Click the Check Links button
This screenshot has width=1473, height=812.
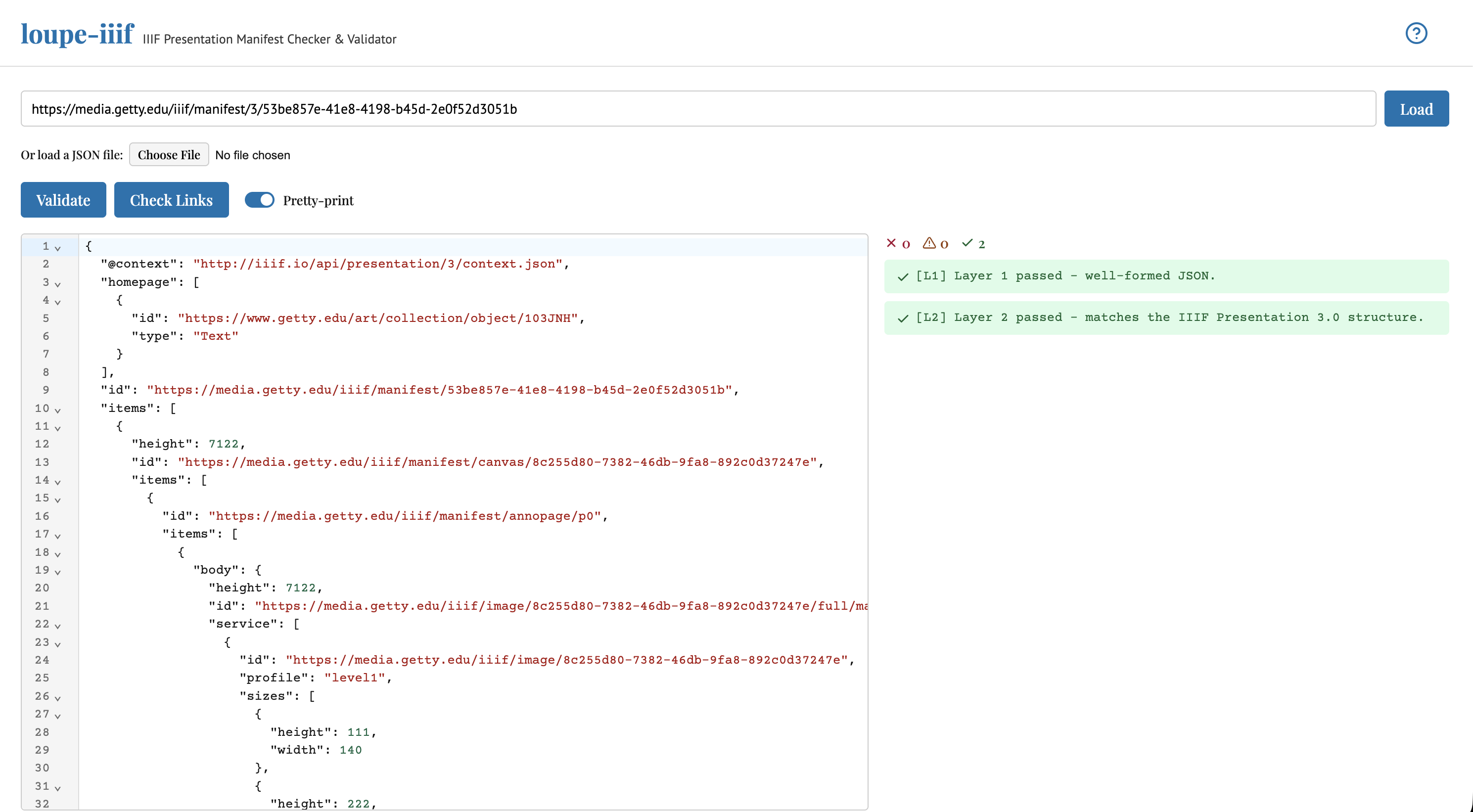(171, 200)
